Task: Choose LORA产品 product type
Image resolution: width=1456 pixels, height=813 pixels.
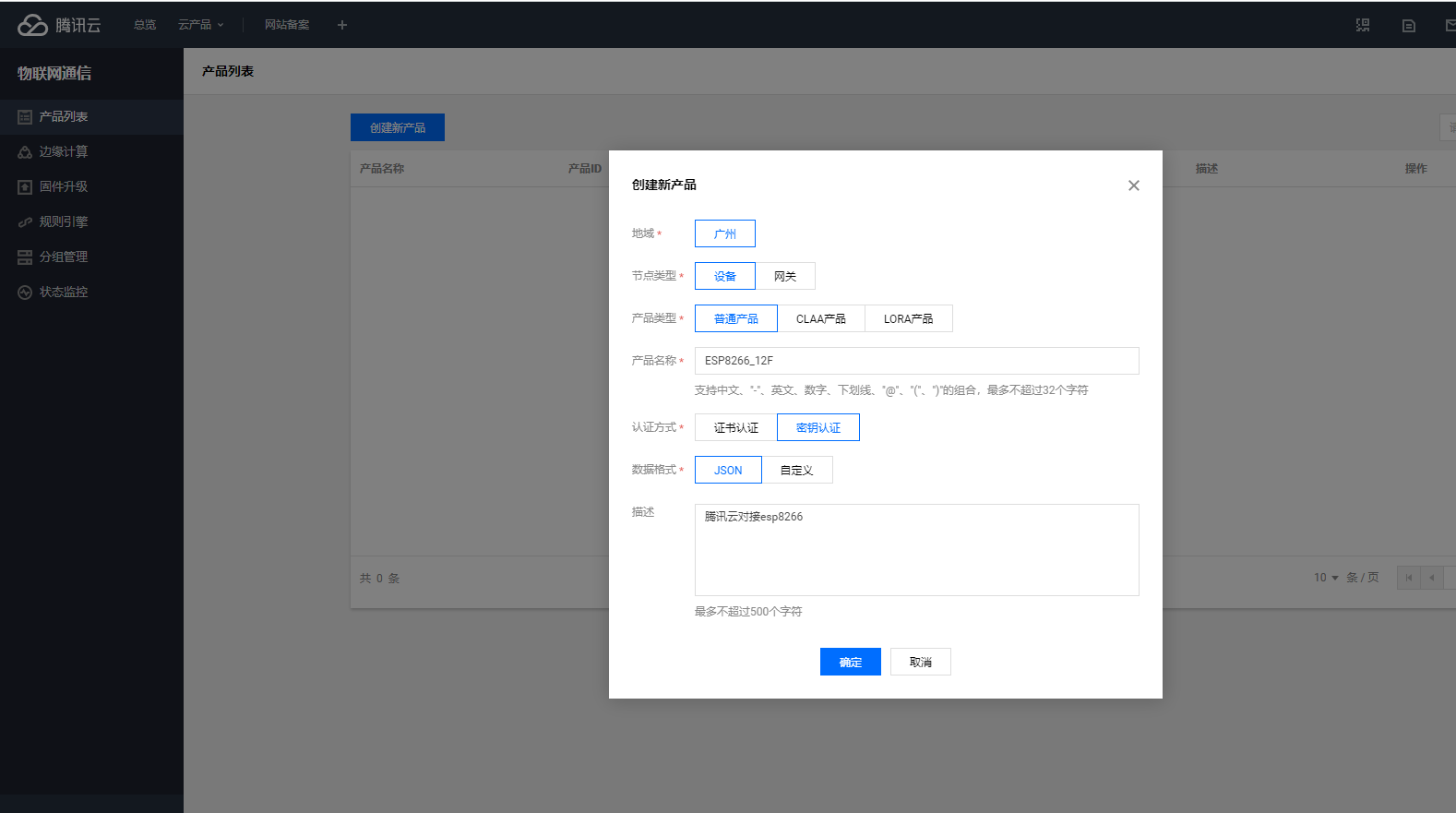Action: tap(909, 318)
